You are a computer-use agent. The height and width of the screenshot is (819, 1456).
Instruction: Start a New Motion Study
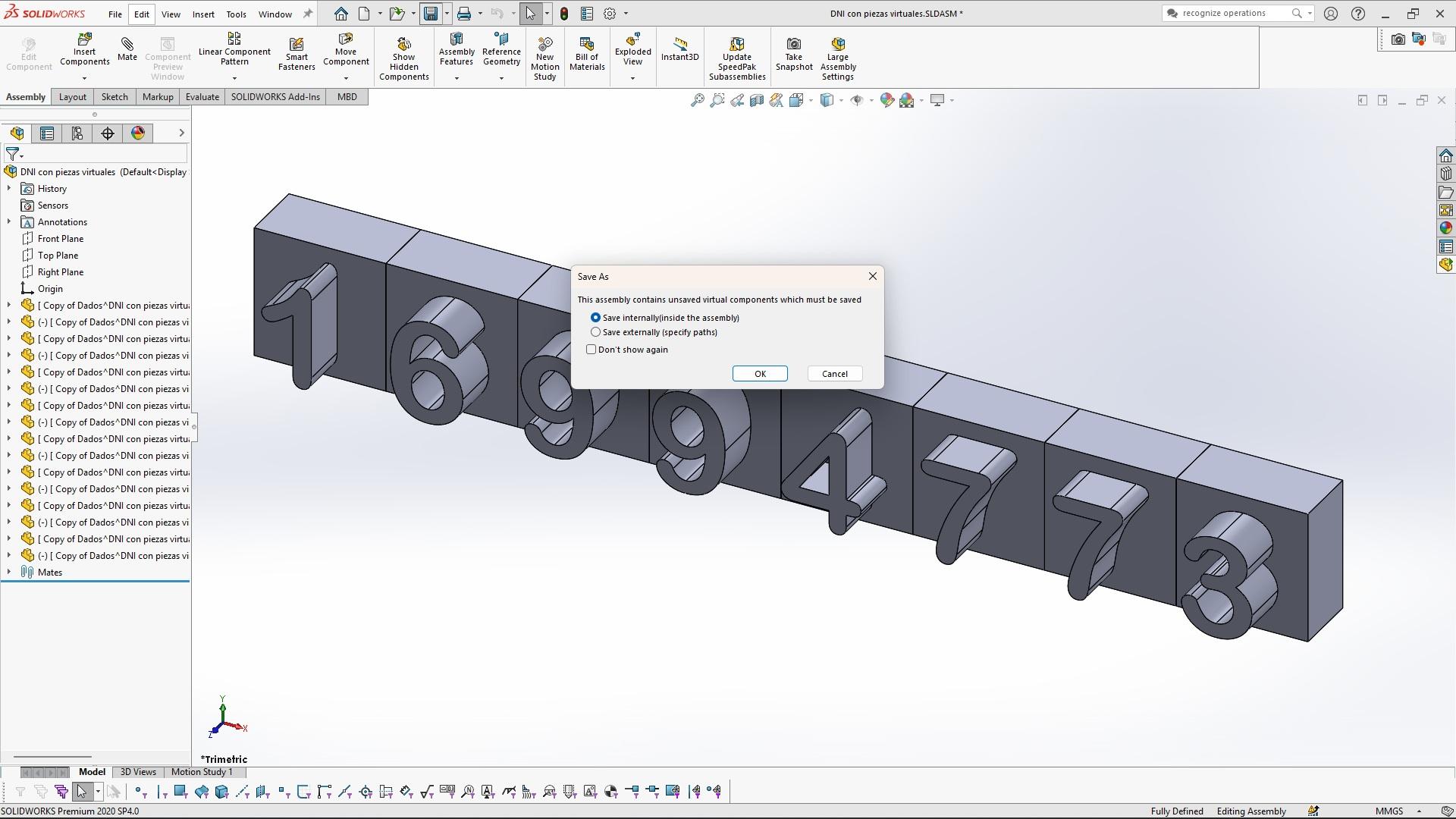(544, 58)
